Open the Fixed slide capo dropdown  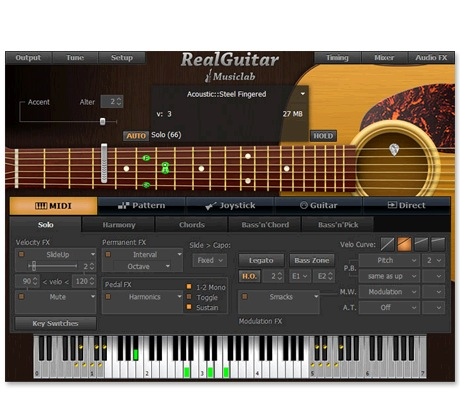tap(210, 260)
